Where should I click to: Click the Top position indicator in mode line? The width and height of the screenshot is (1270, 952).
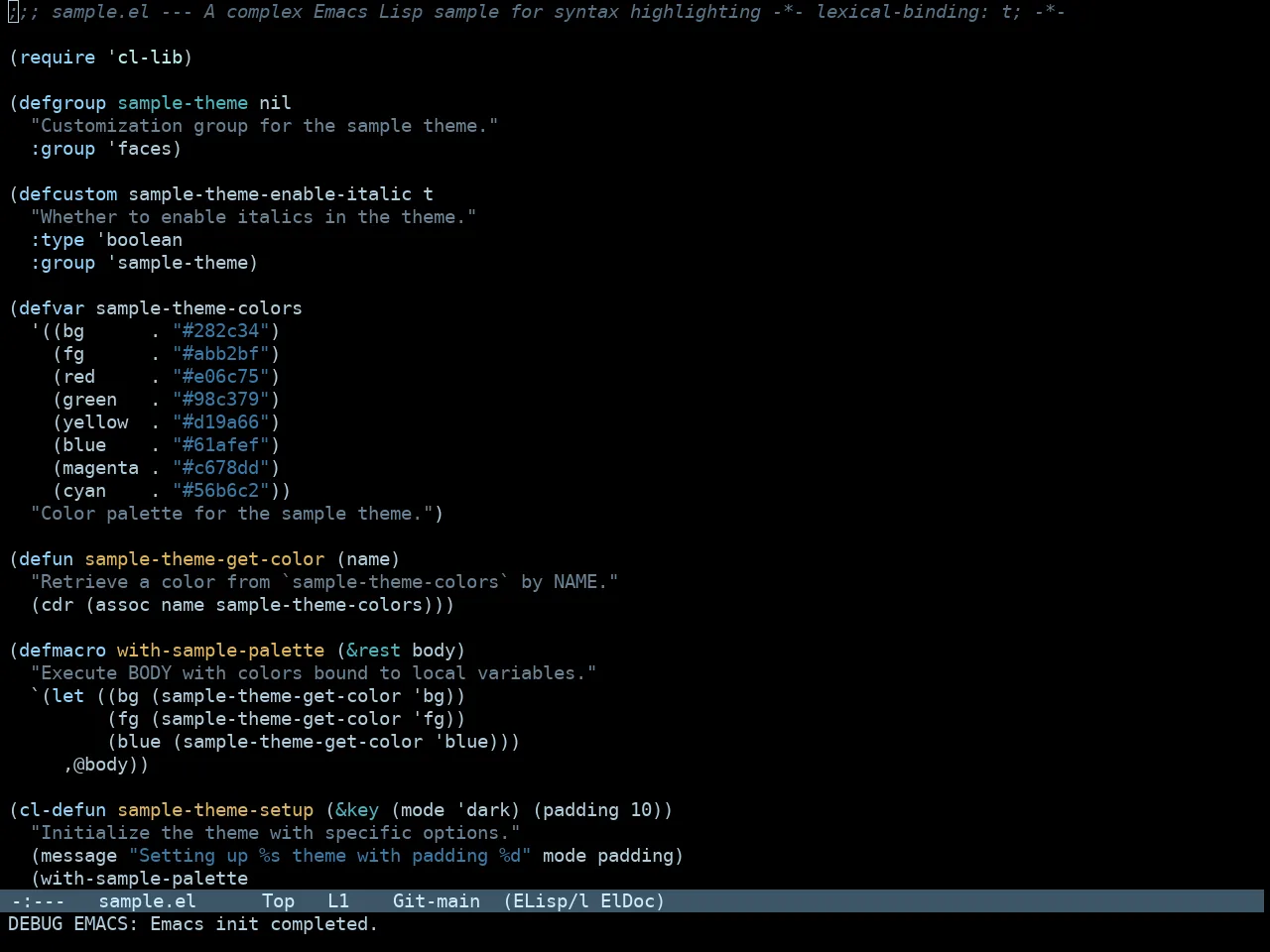coord(278,900)
